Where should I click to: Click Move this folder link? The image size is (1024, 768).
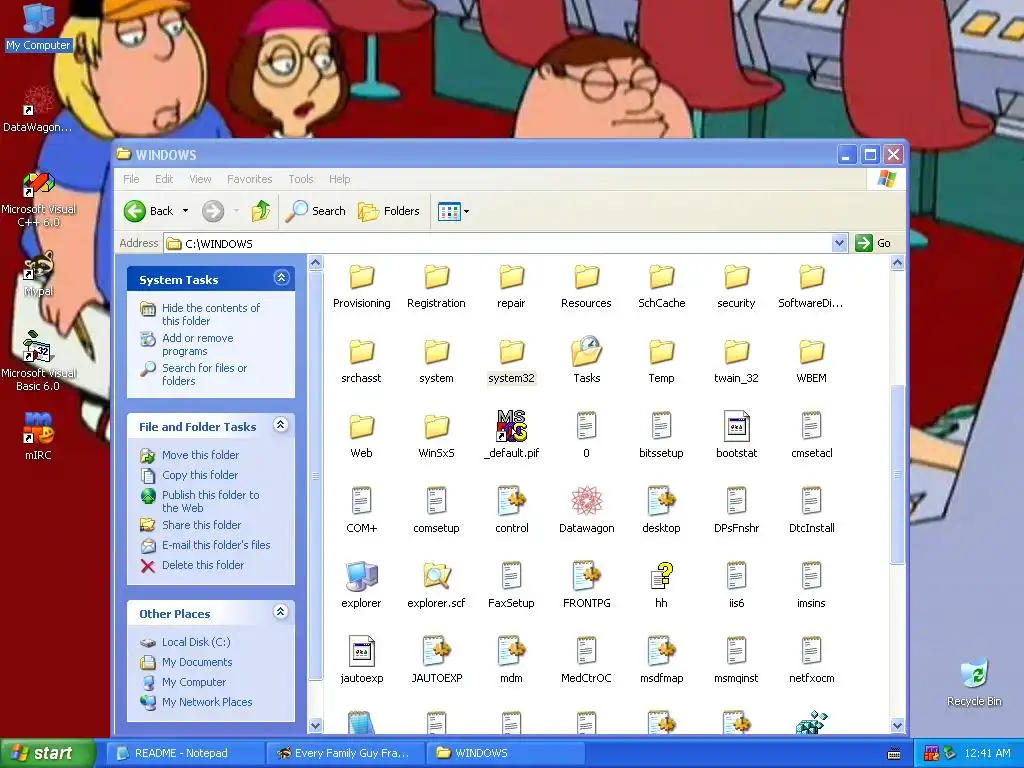200,455
